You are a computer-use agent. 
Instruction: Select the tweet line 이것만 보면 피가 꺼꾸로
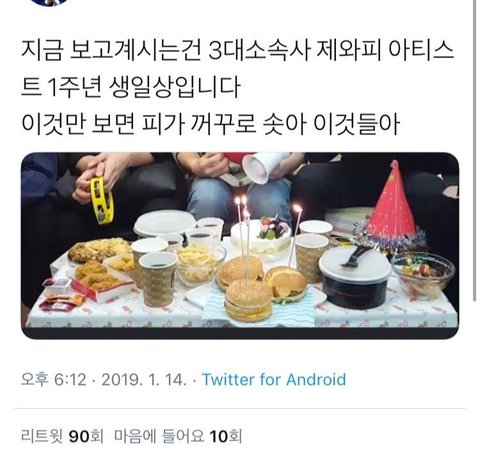[210, 124]
